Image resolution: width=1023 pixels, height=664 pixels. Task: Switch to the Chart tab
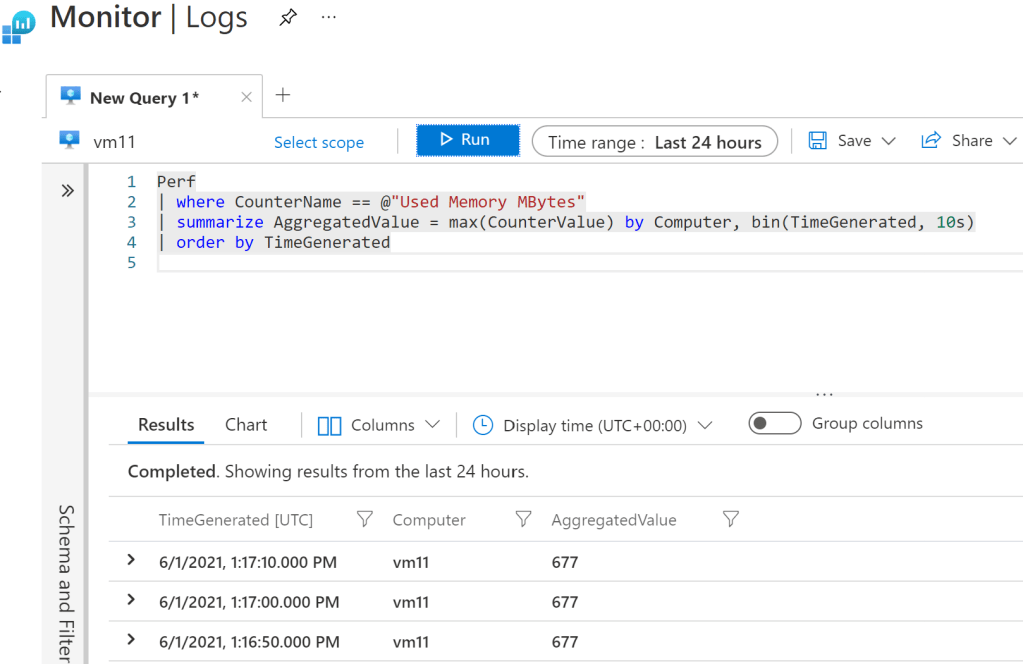[x=246, y=424]
